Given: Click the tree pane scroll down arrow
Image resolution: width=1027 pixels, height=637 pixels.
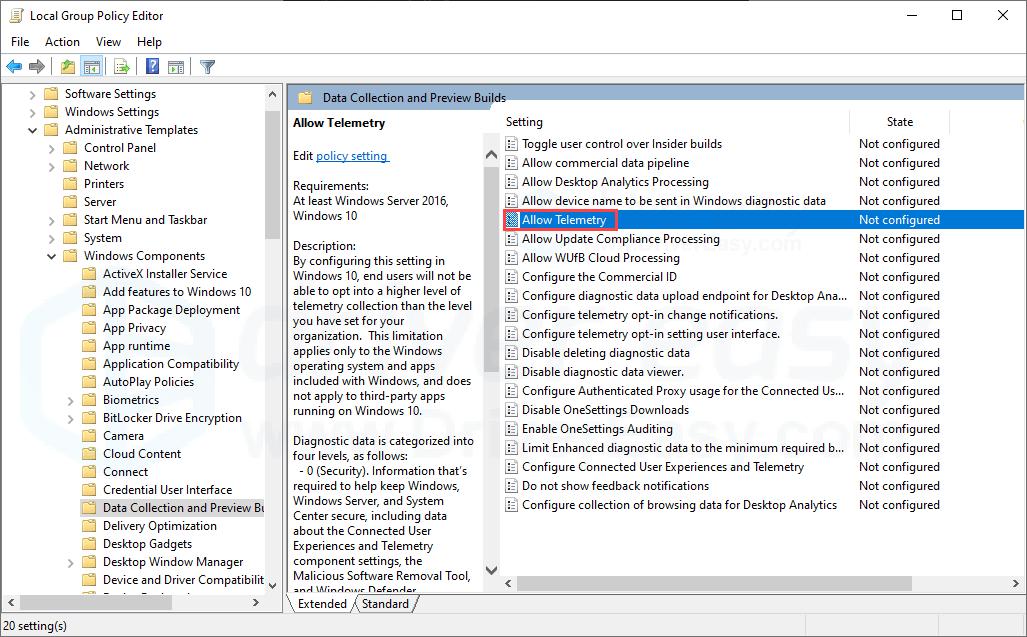Looking at the screenshot, I should [x=272, y=585].
